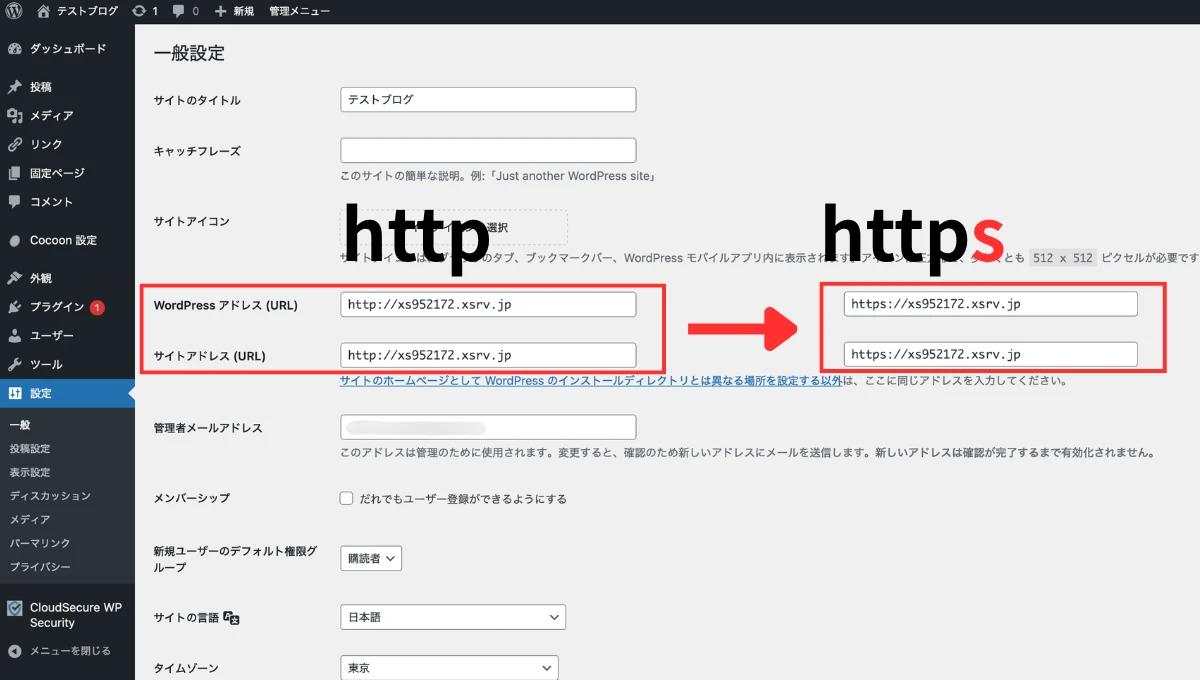The image size is (1200, 680).
Task: Click the 512 x 512 size code text
Action: coord(1063,258)
